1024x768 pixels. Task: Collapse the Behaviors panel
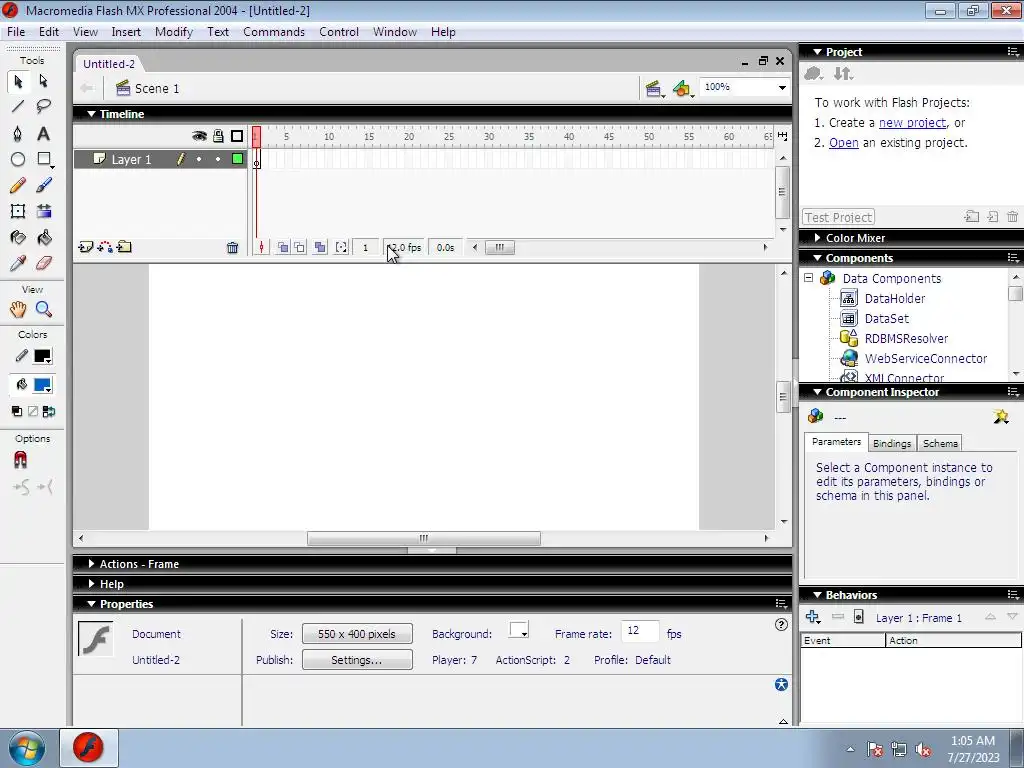point(817,595)
